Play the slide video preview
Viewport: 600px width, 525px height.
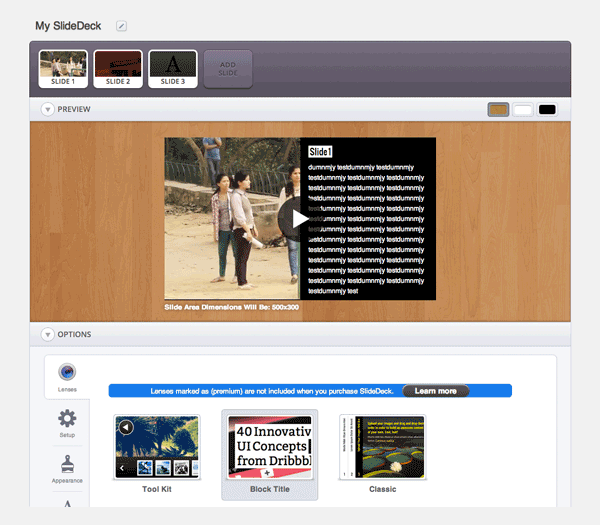point(297,219)
